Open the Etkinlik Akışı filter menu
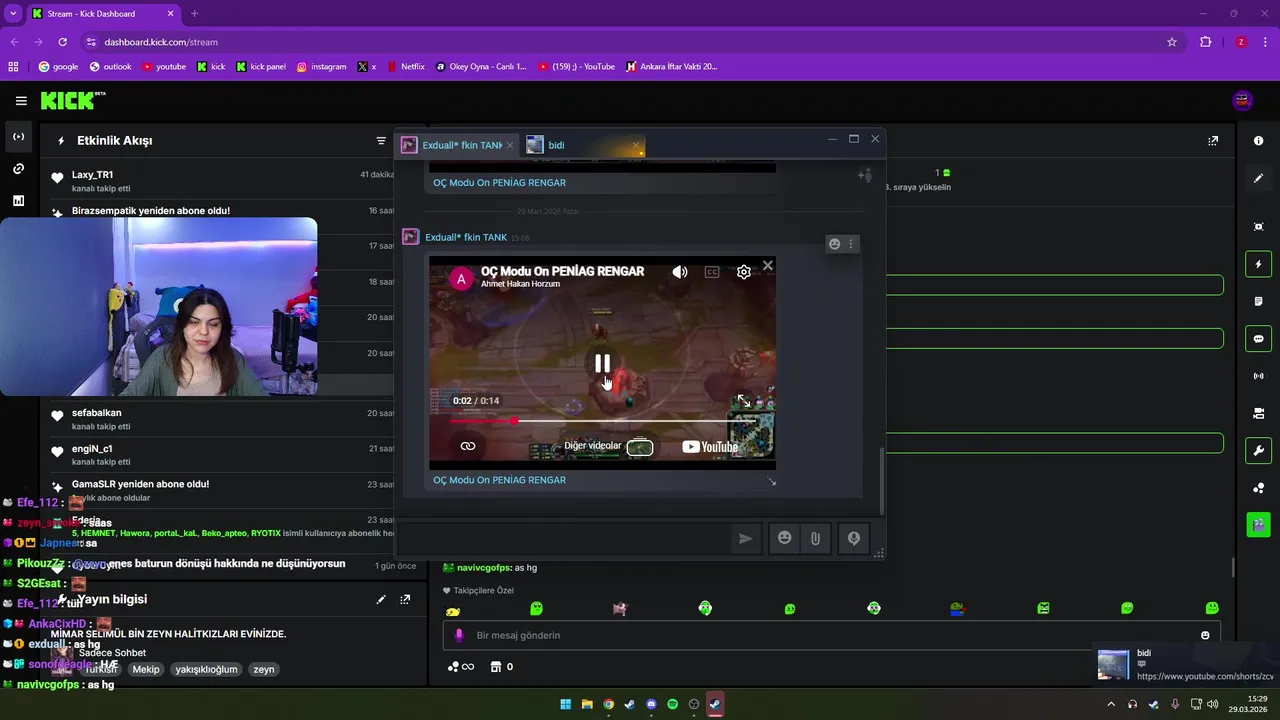1280x720 pixels. (381, 141)
